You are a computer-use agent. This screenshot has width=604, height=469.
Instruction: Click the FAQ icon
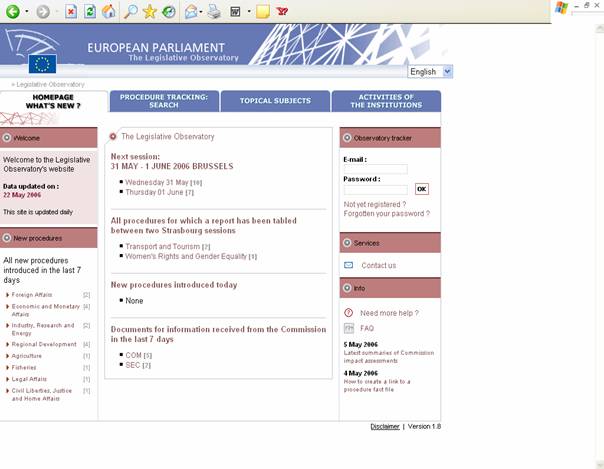(x=349, y=328)
